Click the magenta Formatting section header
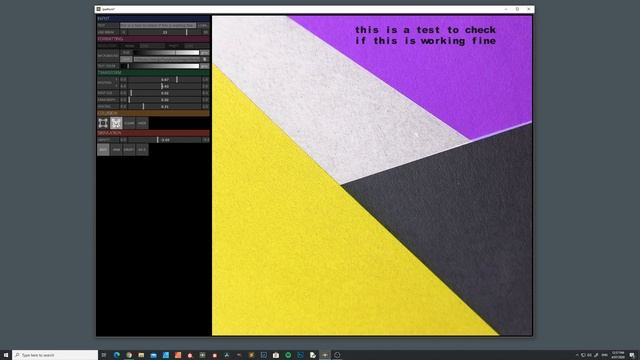This screenshot has width=640, height=360. click(153, 39)
